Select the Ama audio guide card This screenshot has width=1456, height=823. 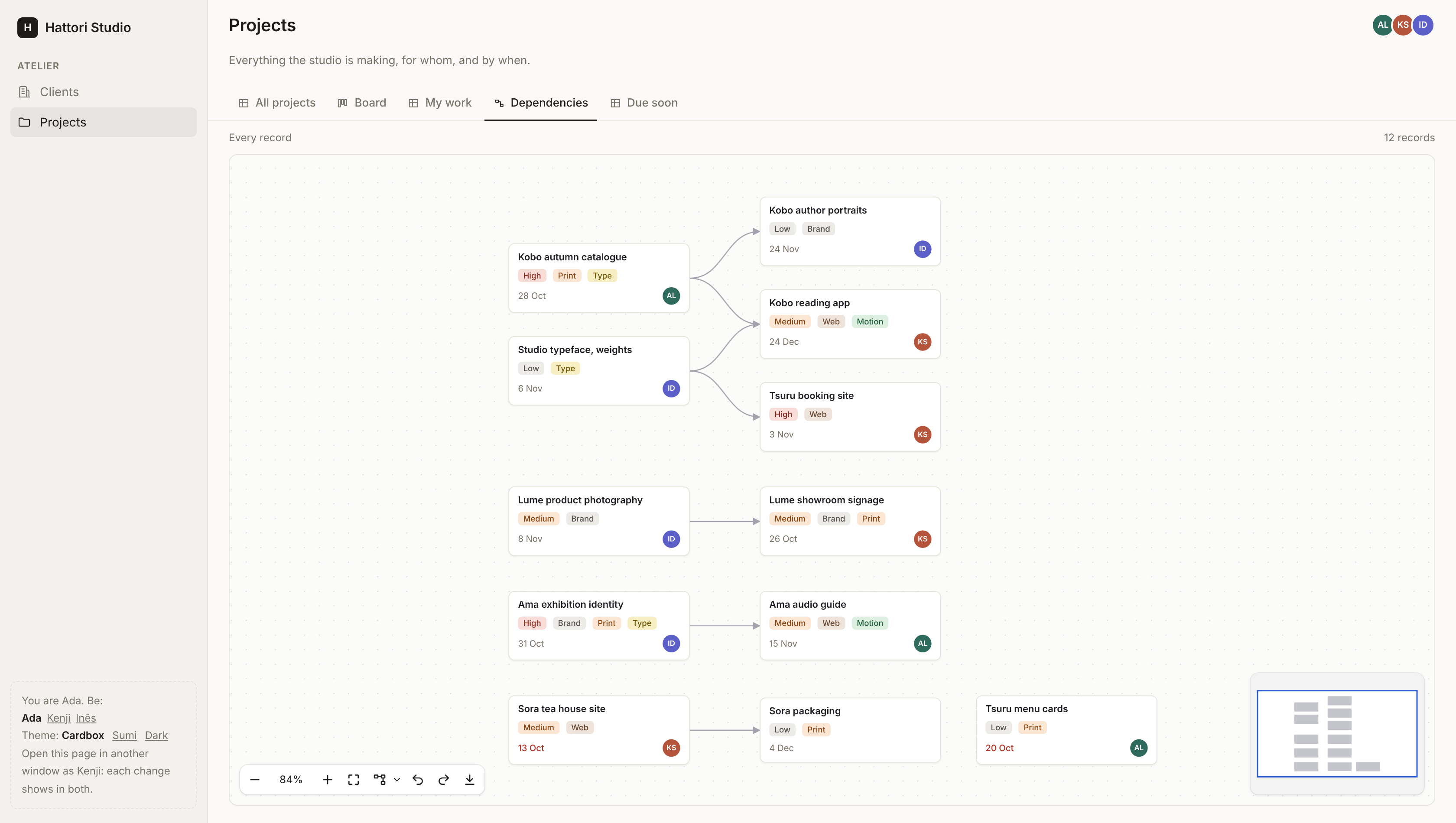(850, 625)
